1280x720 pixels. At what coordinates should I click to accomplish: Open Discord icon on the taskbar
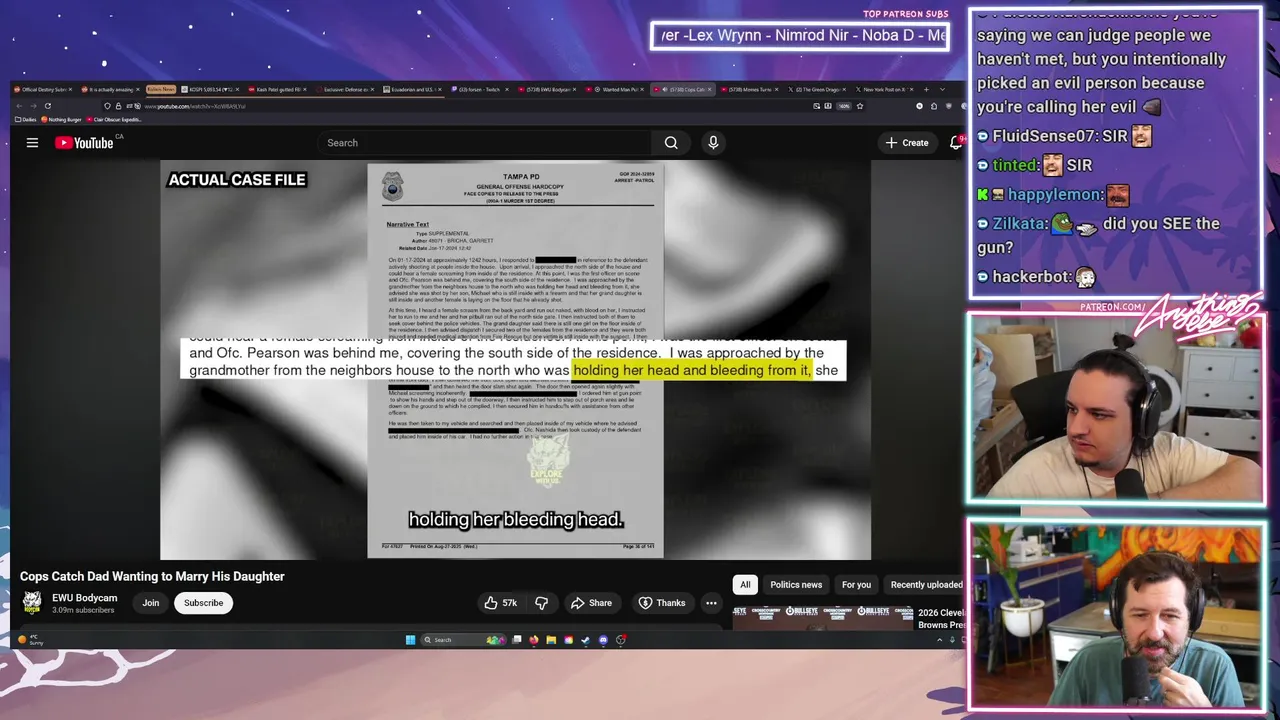tap(602, 640)
